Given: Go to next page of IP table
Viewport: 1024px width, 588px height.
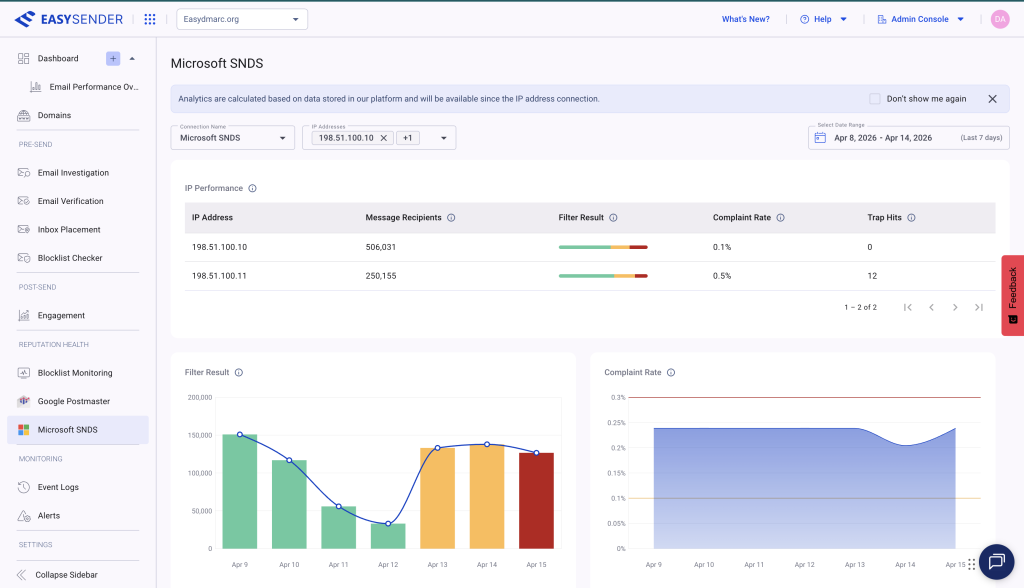Looking at the screenshot, I should [x=955, y=307].
